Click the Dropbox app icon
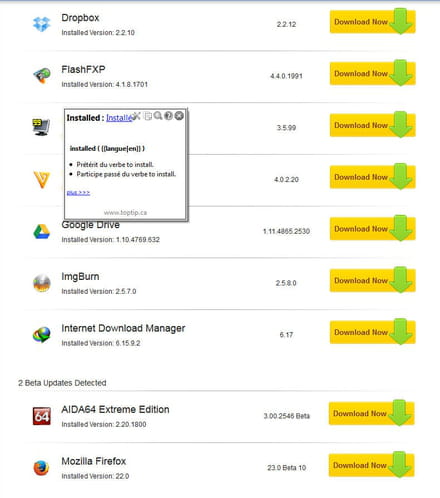The image size is (440, 498). [42, 24]
